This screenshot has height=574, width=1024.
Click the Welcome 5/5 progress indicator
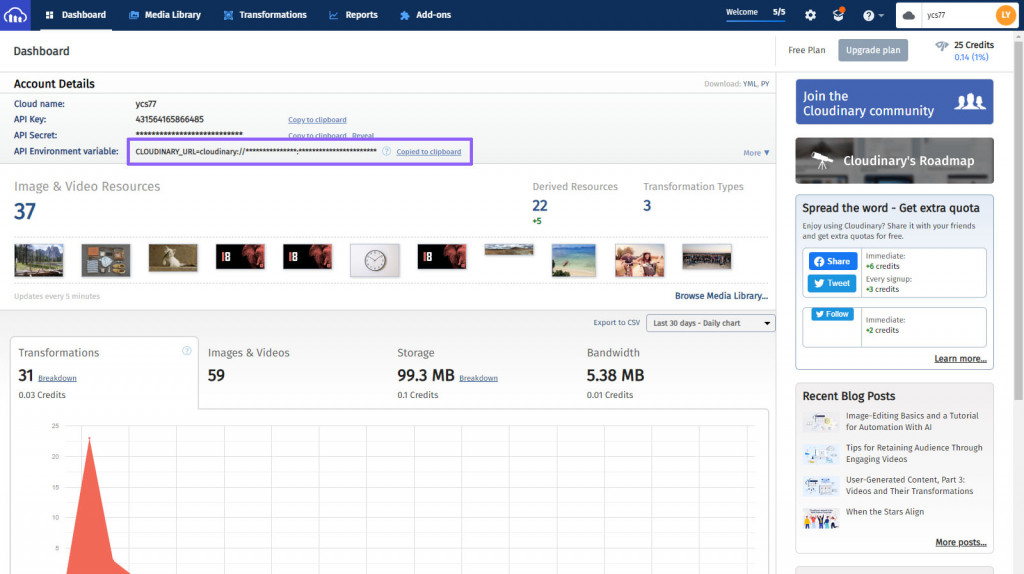(756, 14)
